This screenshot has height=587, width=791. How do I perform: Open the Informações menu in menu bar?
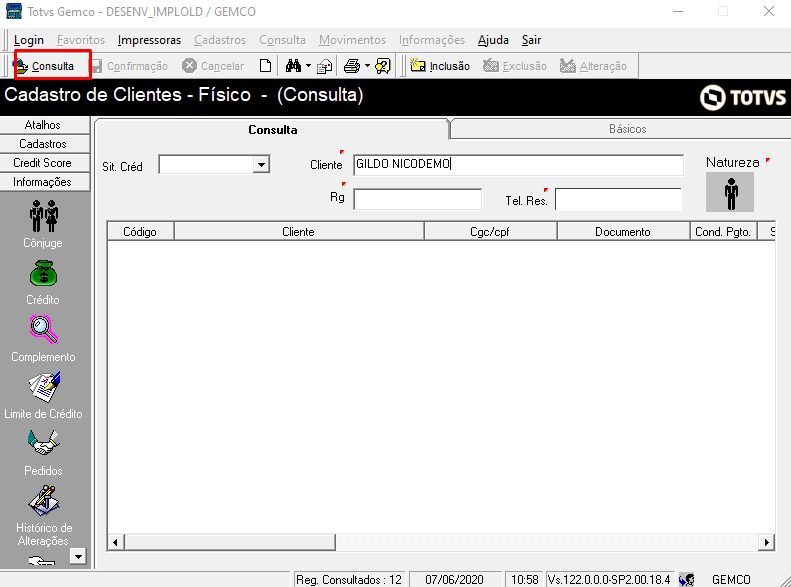tap(432, 40)
